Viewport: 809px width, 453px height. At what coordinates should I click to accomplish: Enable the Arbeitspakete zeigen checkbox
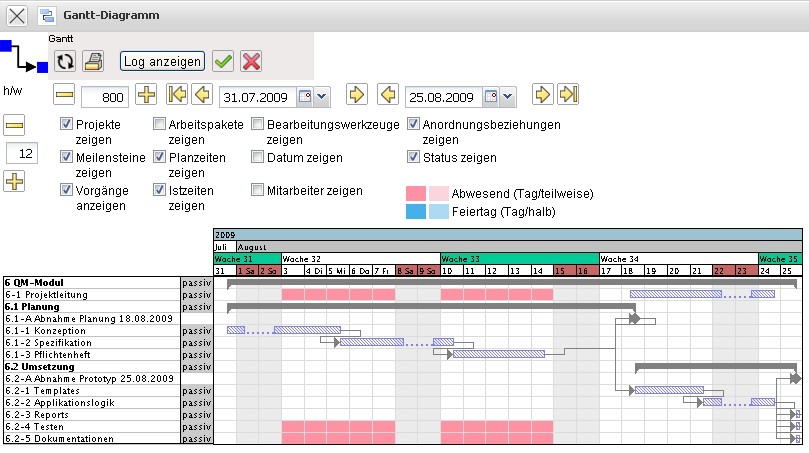(160, 125)
